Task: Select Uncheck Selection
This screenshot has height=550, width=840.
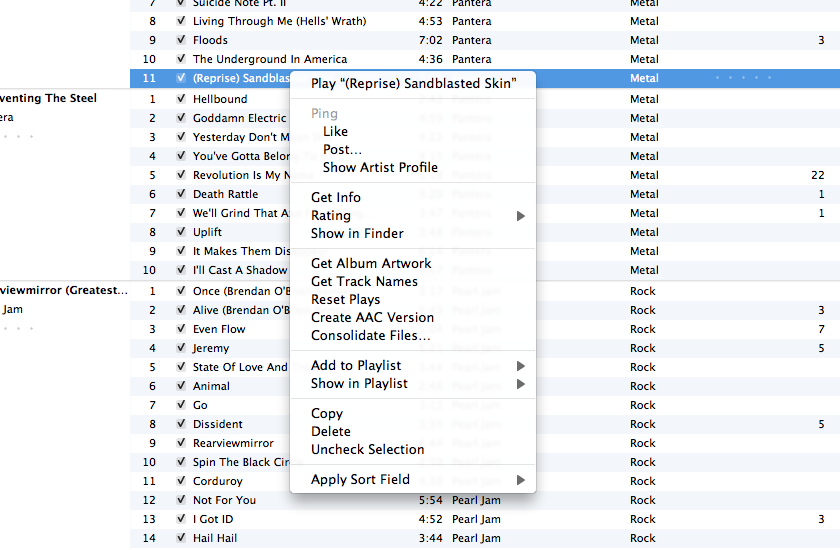Action: [x=368, y=450]
